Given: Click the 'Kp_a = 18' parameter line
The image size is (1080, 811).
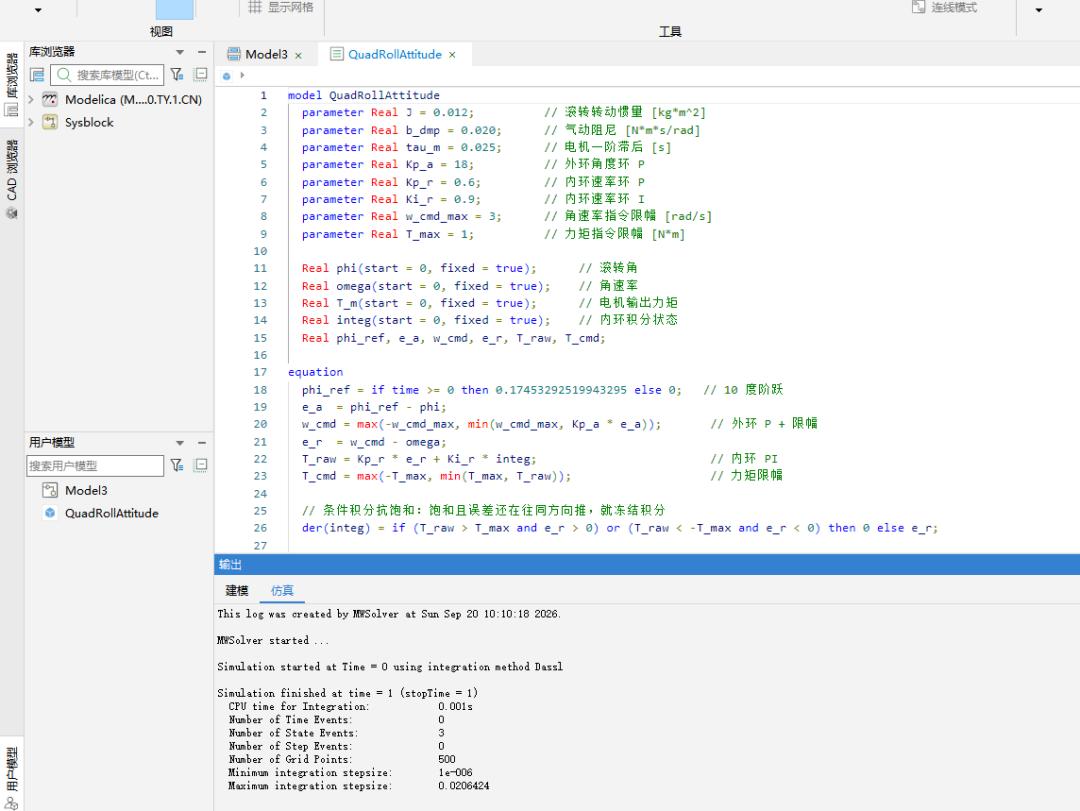Looking at the screenshot, I should click(388, 165).
